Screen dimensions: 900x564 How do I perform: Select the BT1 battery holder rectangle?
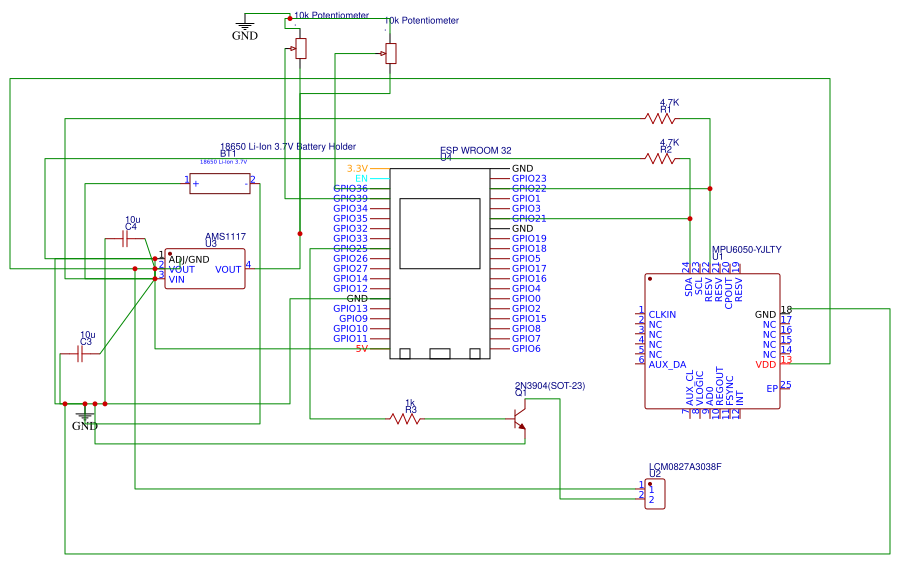pos(220,184)
